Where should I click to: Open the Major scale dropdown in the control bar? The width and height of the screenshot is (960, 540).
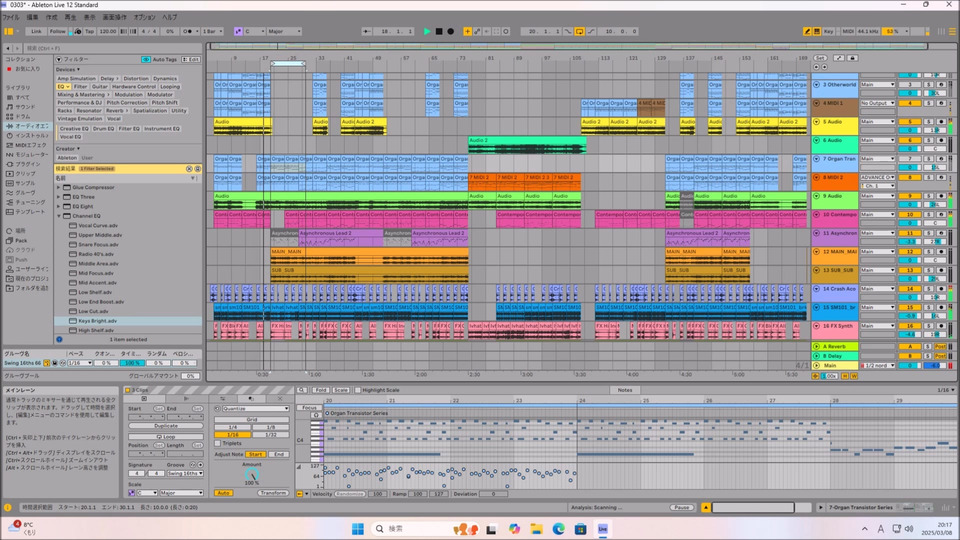tap(283, 31)
